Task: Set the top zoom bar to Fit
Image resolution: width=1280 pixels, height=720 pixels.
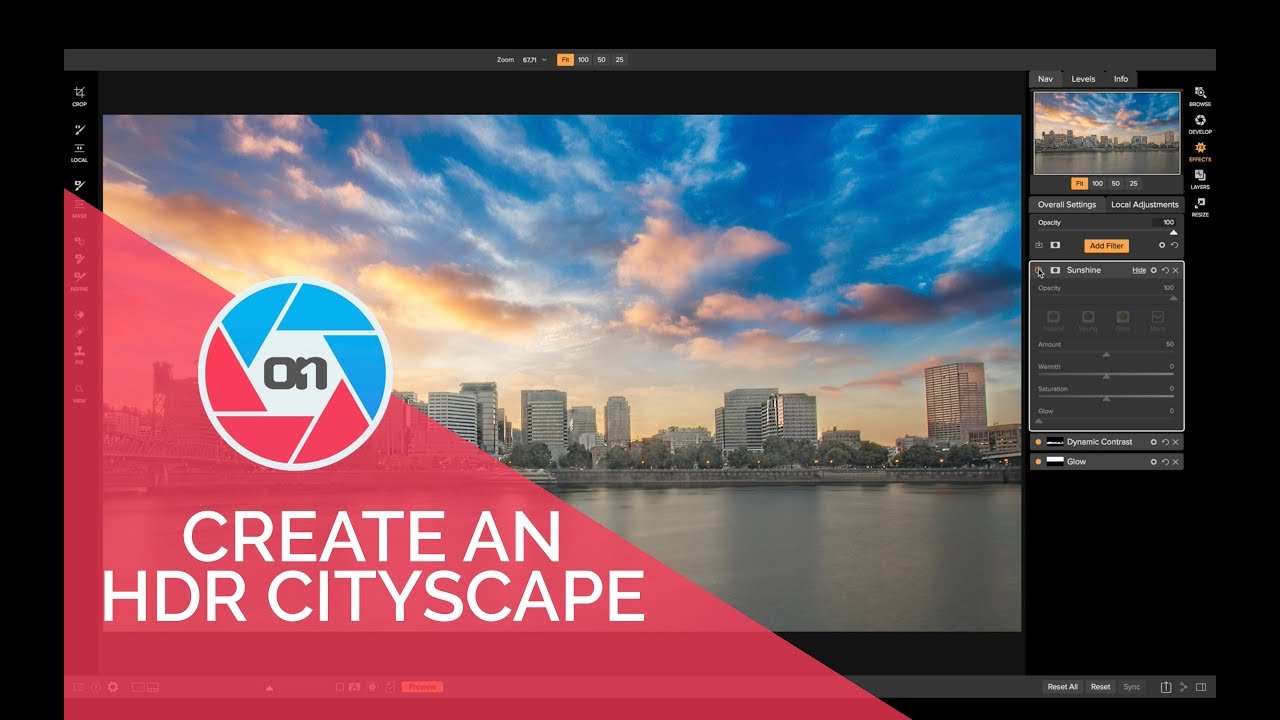Action: pos(565,60)
